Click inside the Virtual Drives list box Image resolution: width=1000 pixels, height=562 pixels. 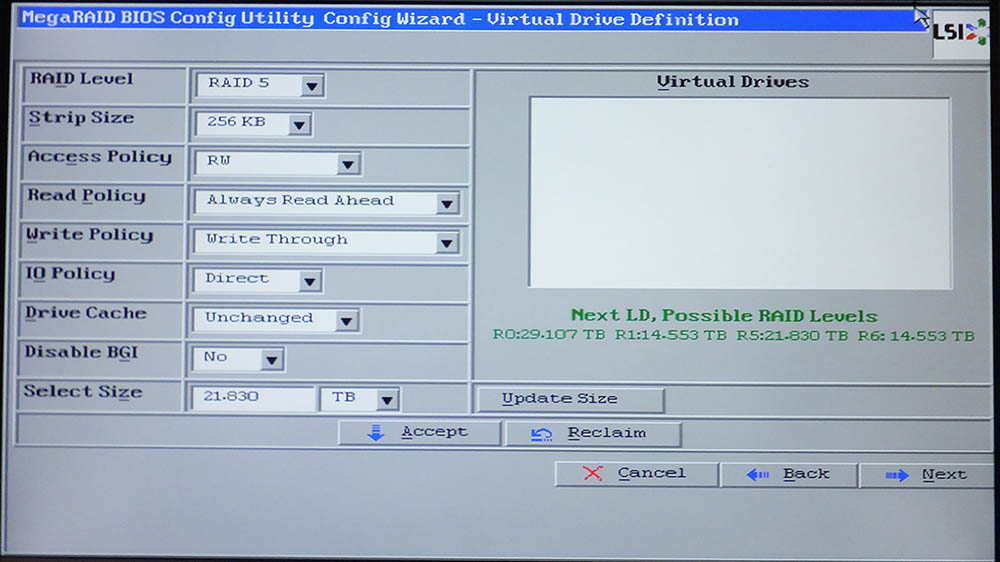[740, 193]
